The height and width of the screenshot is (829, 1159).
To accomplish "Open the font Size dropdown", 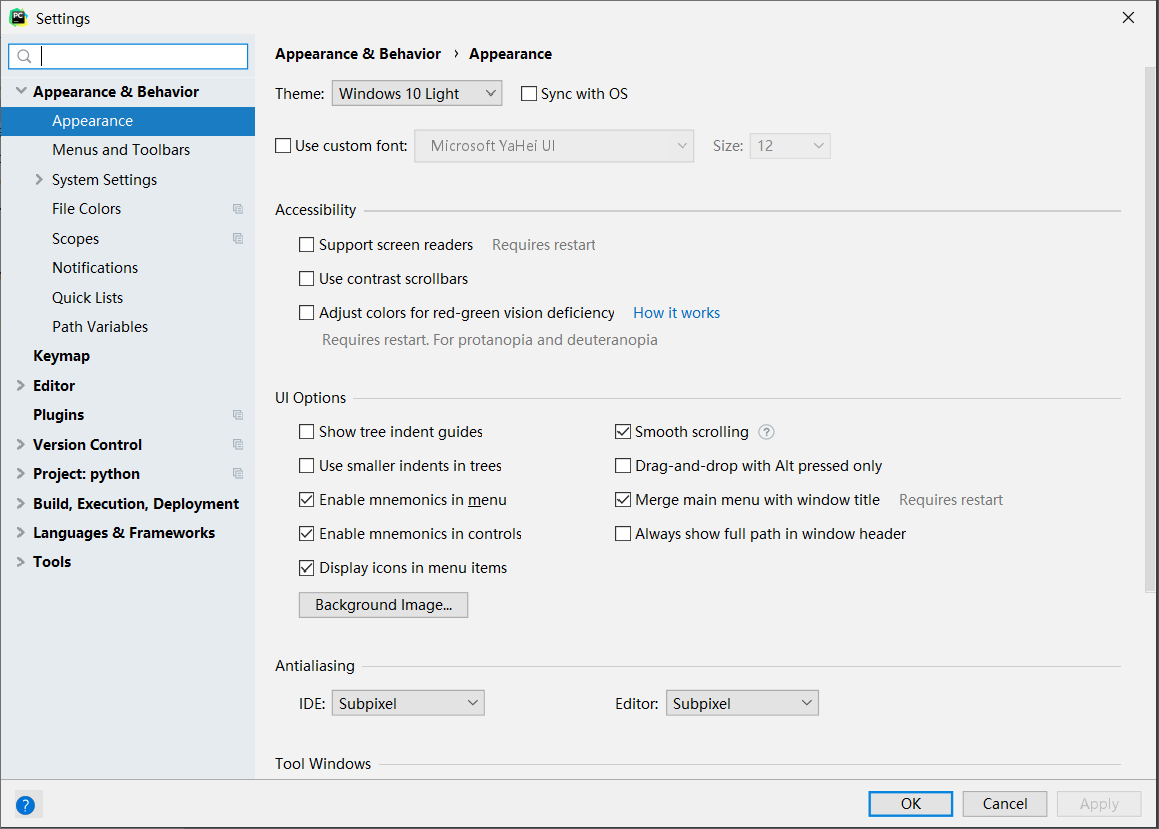I will pyautogui.click(x=789, y=146).
